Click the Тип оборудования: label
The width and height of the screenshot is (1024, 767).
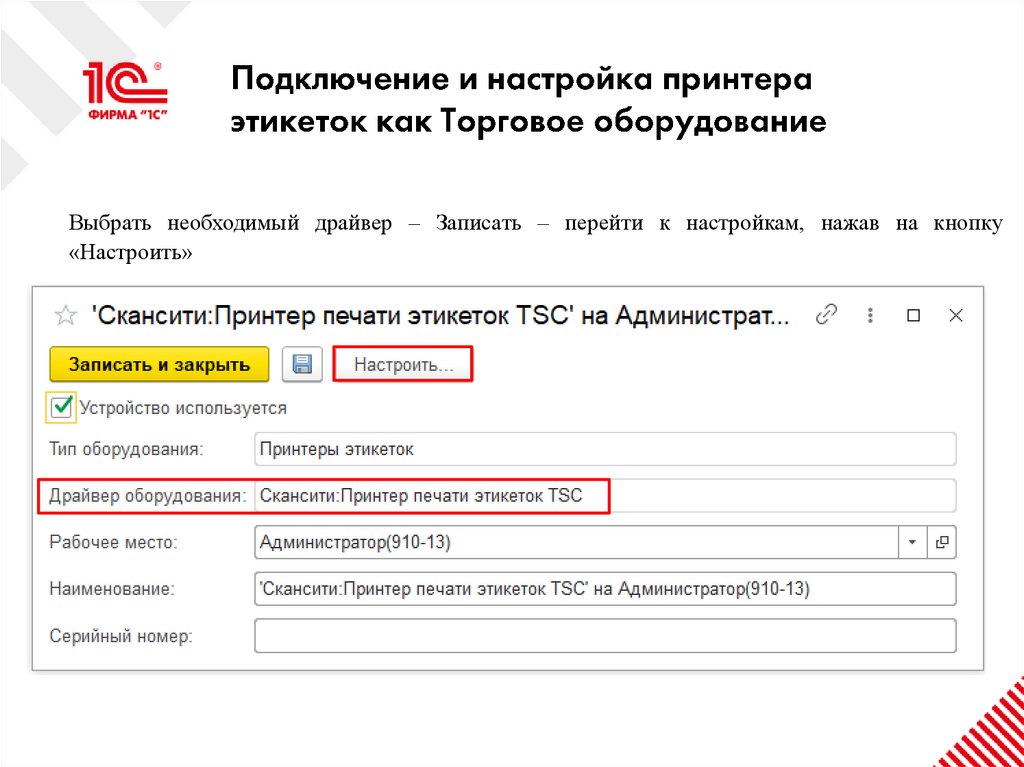click(x=127, y=449)
